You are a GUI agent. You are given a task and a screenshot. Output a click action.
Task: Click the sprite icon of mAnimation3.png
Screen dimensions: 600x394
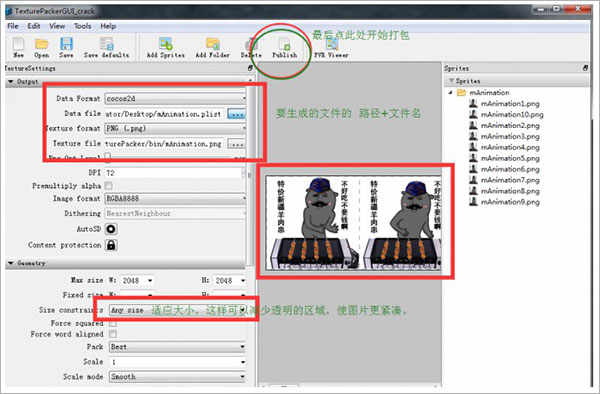(473, 136)
